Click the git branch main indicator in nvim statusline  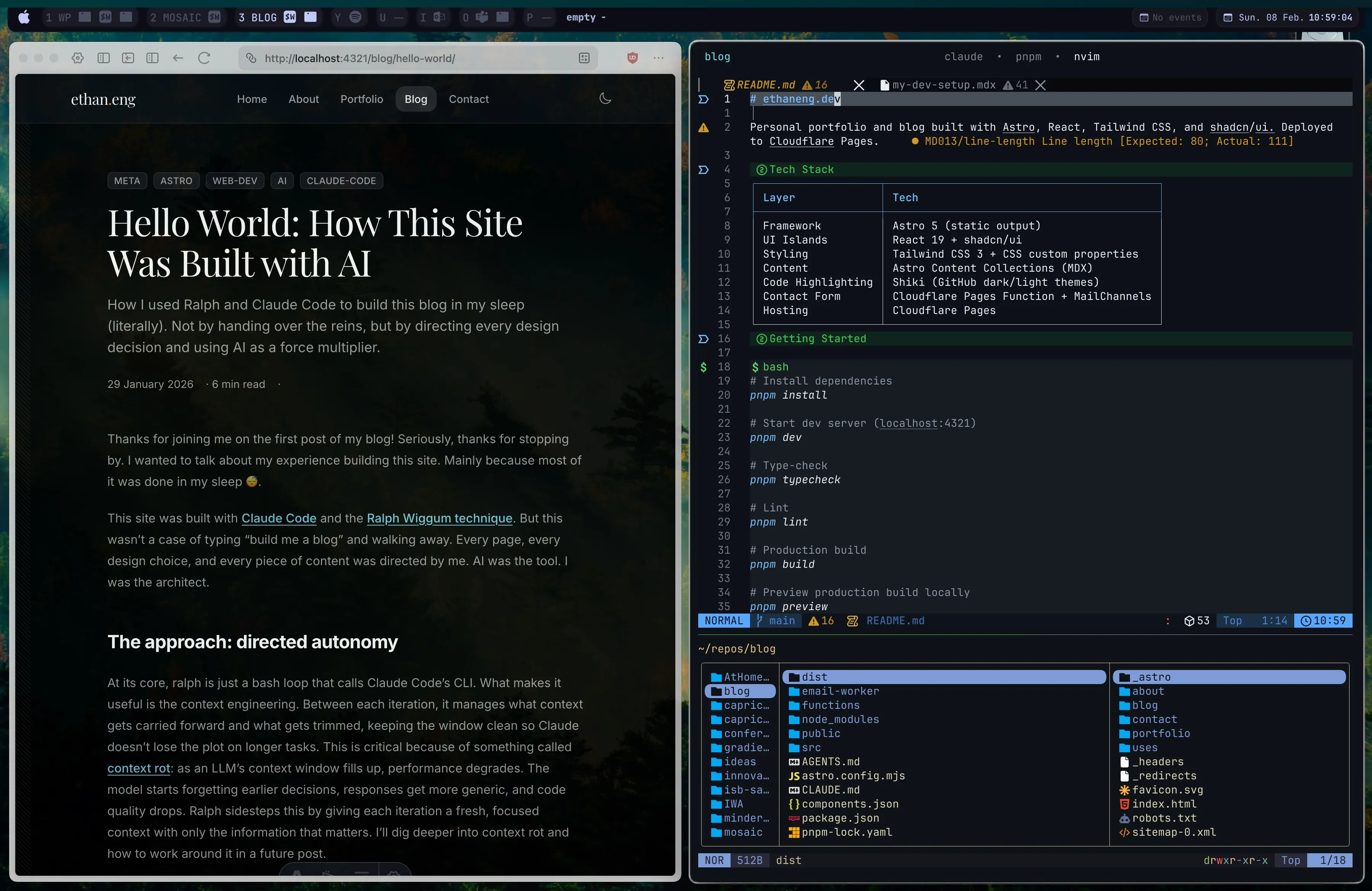(x=775, y=621)
